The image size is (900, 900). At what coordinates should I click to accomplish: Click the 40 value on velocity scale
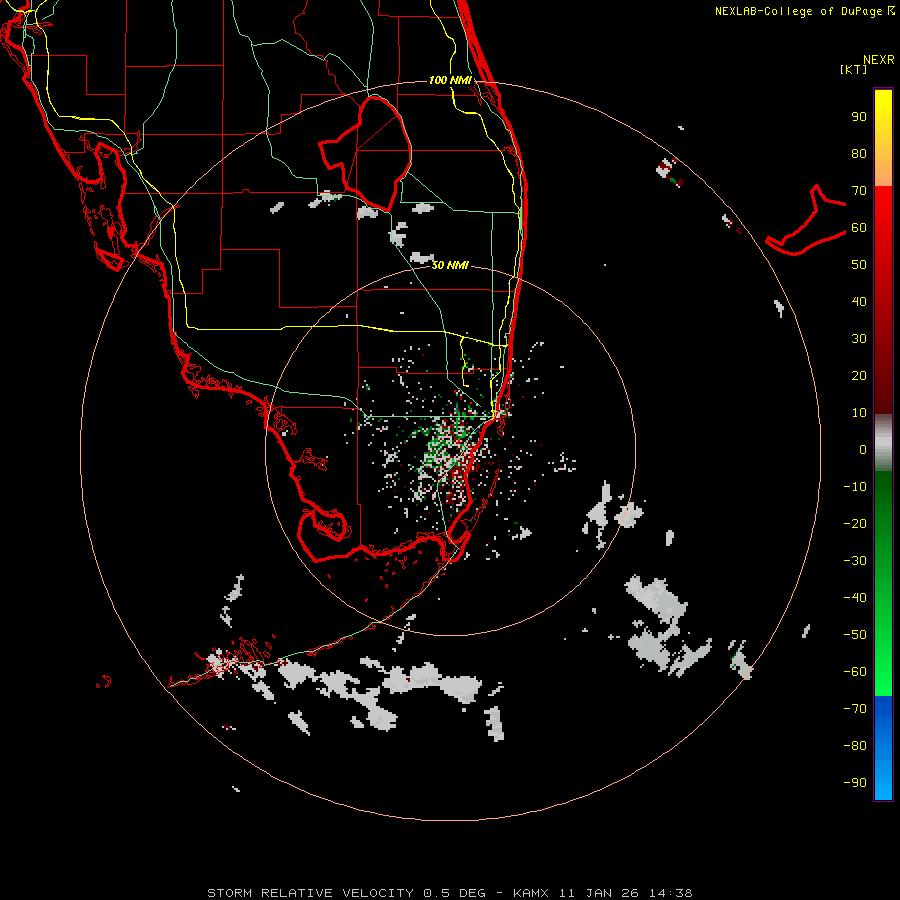point(859,302)
